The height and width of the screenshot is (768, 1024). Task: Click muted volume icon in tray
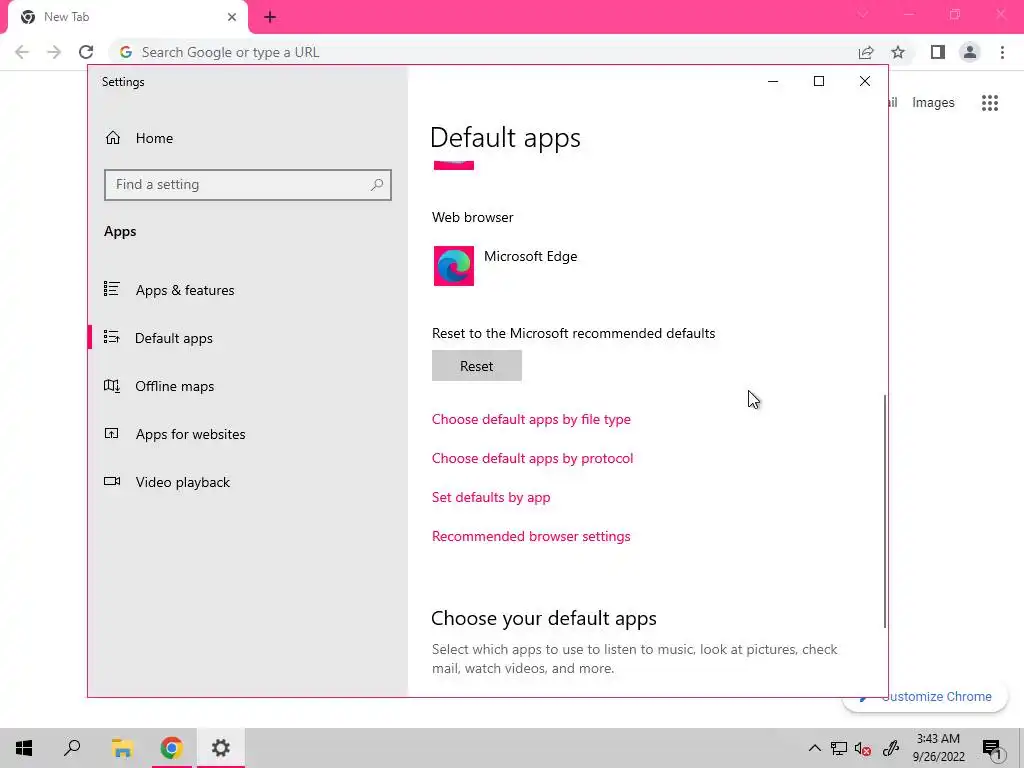[x=863, y=748]
